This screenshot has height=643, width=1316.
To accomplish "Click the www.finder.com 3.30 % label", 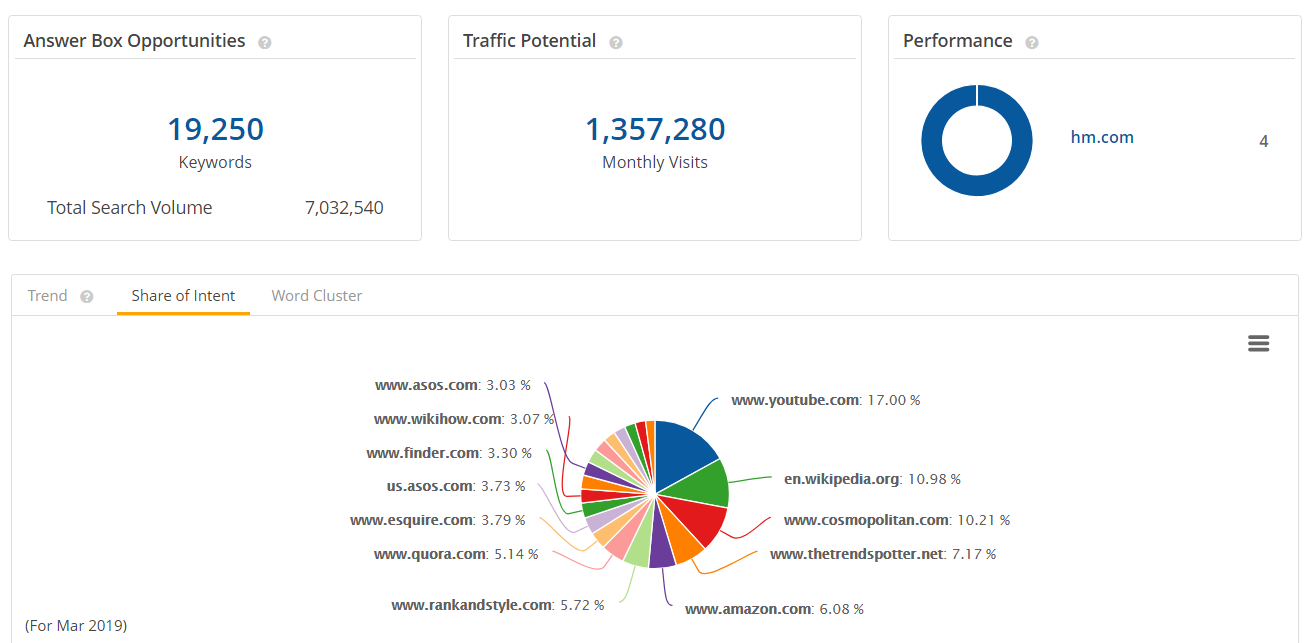I will pos(449,453).
